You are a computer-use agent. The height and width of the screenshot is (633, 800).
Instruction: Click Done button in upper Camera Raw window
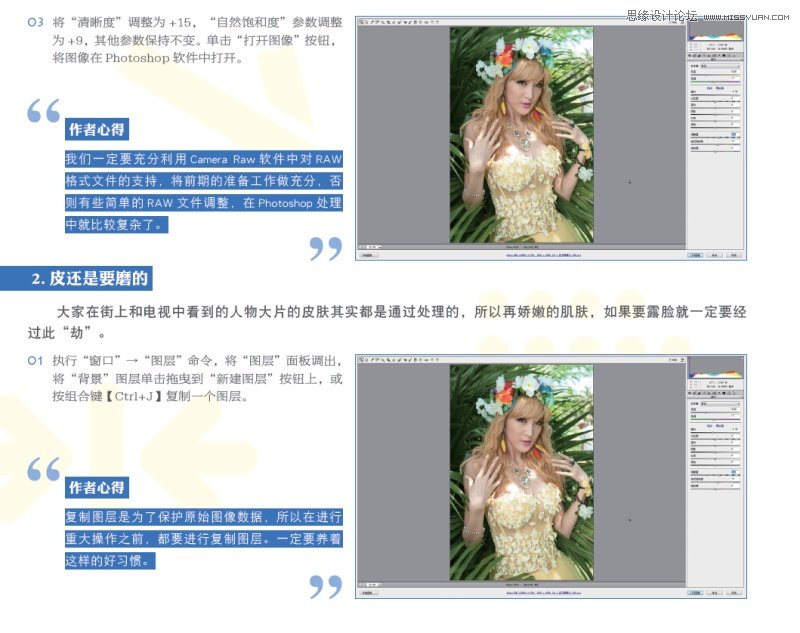pyautogui.click(x=734, y=255)
